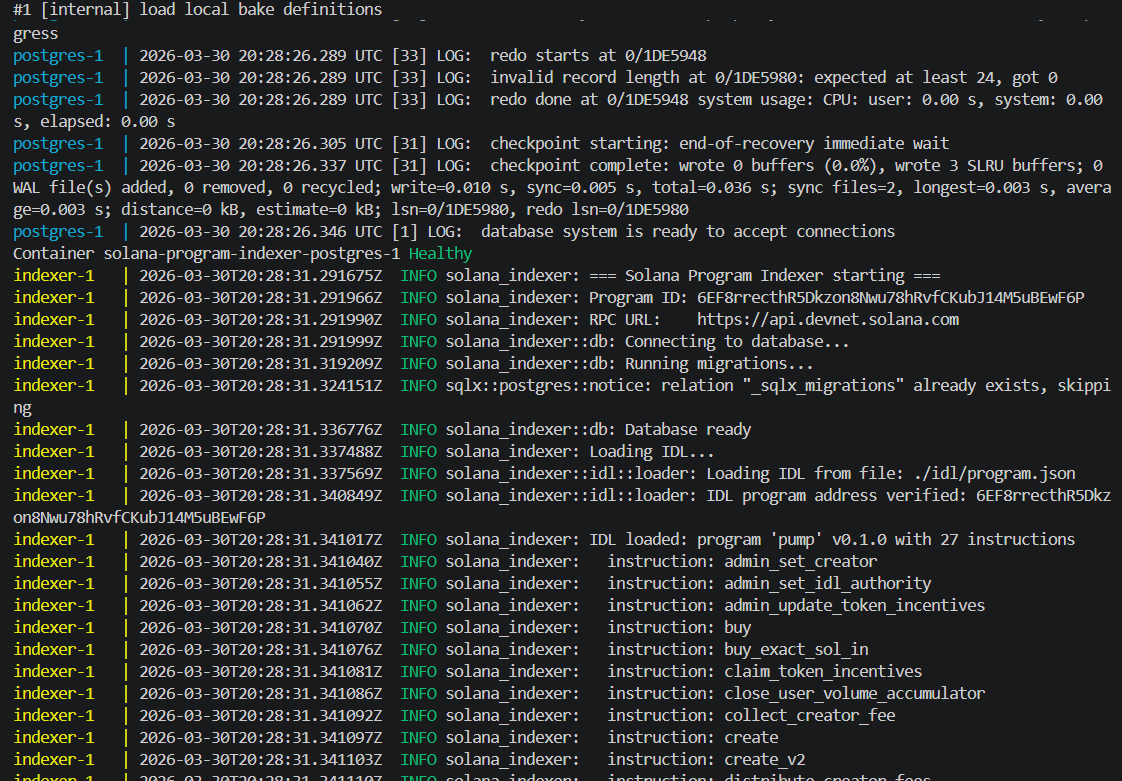Select instruction name close_user_volume_accumulator

pyautogui.click(x=854, y=694)
